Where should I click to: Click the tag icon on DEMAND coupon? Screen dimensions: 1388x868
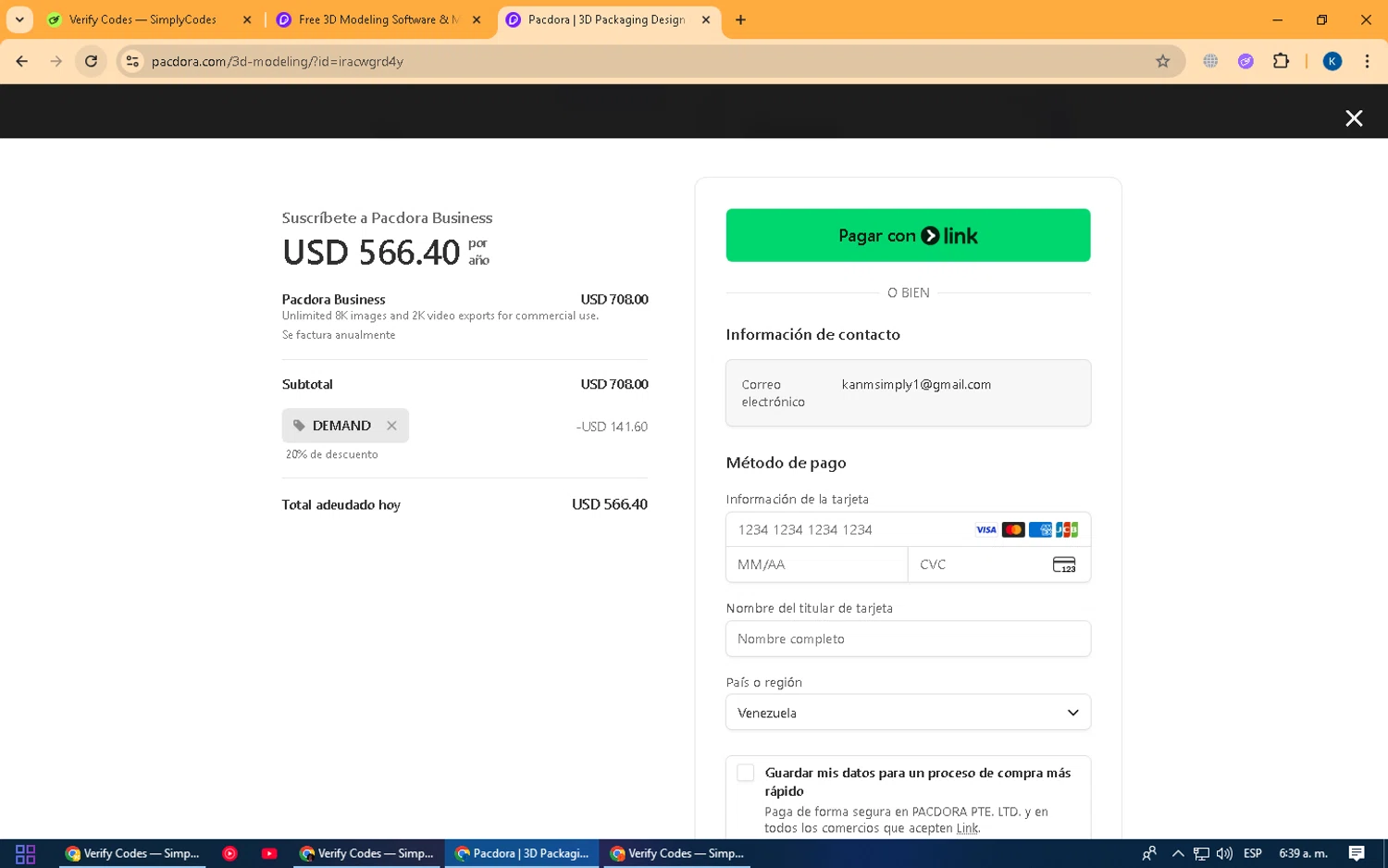(299, 426)
